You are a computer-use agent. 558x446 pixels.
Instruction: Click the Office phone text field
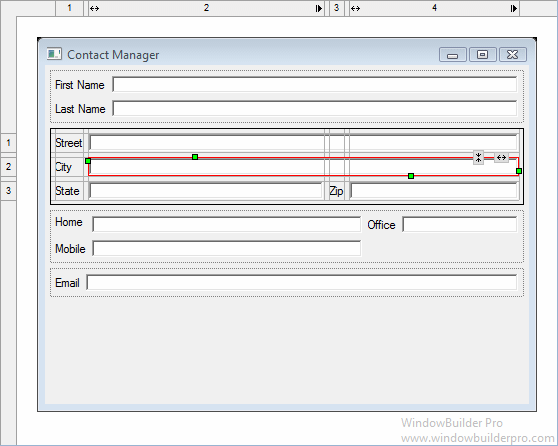pos(460,224)
